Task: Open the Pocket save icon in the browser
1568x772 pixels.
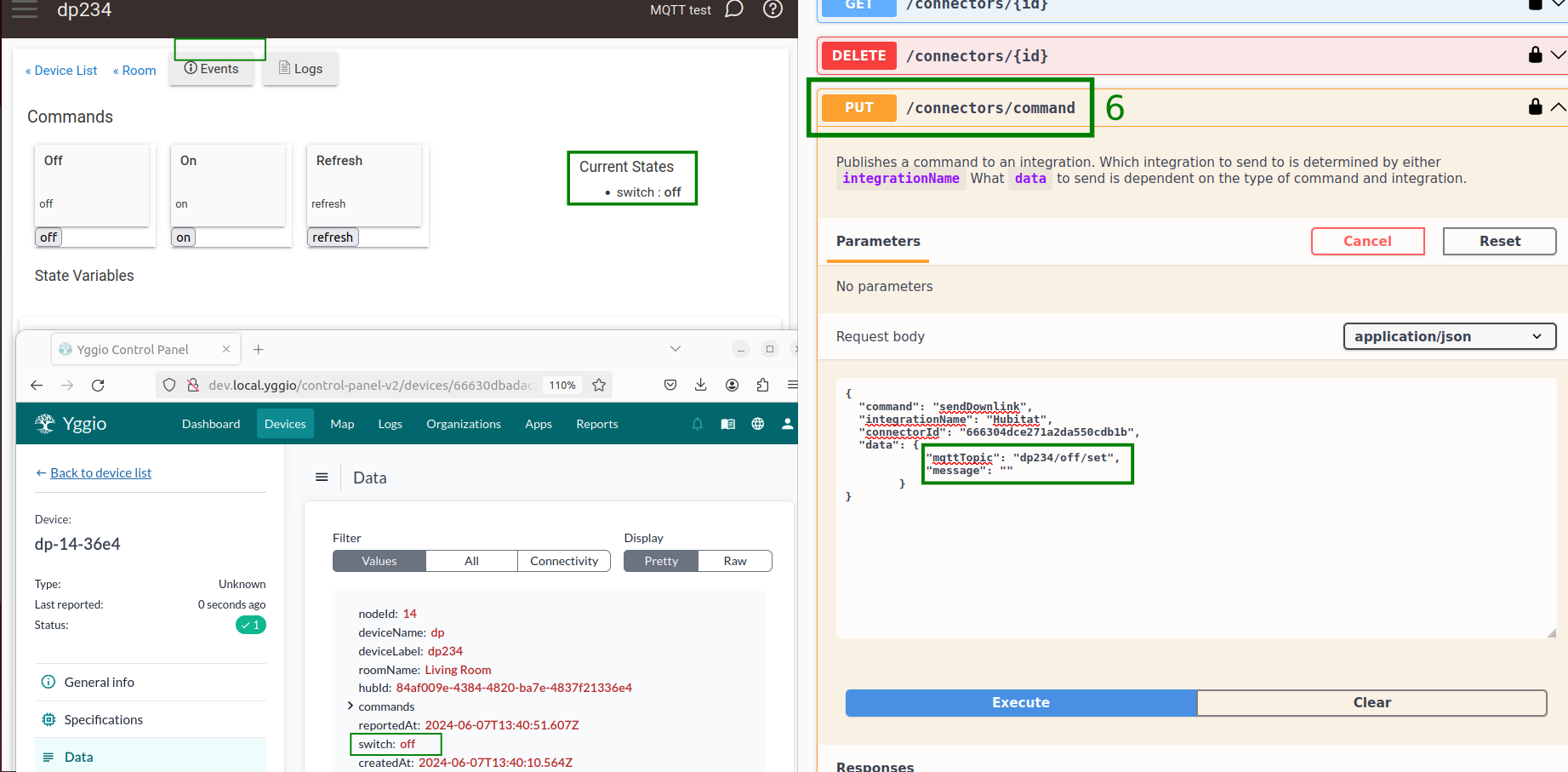Action: tap(670, 385)
